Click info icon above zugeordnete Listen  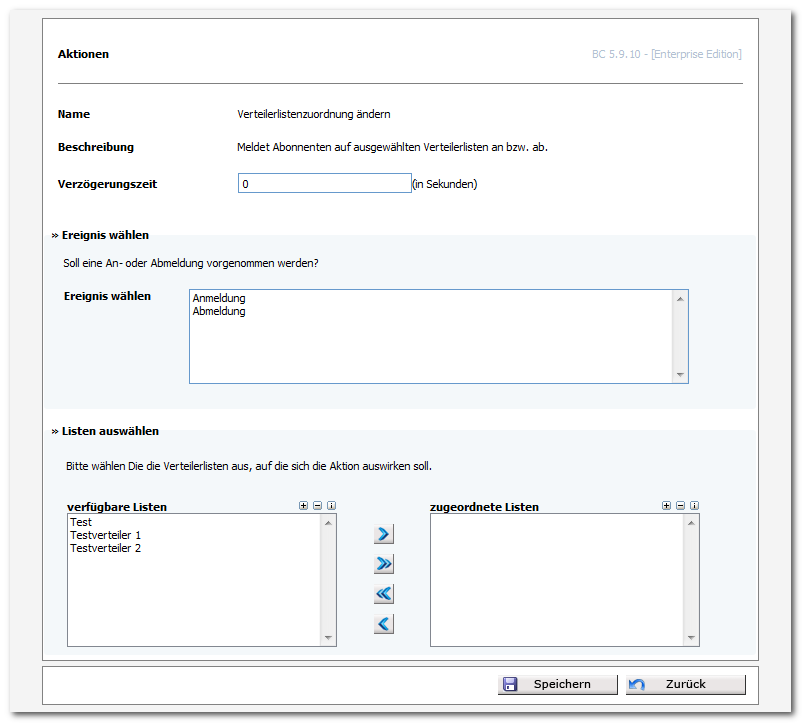695,506
